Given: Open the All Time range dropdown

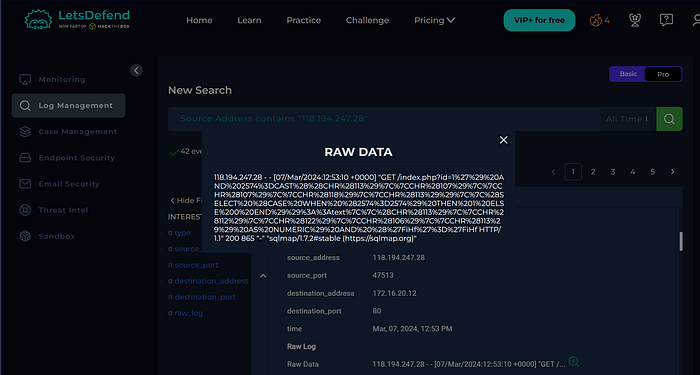Looking at the screenshot, I should 627,119.
